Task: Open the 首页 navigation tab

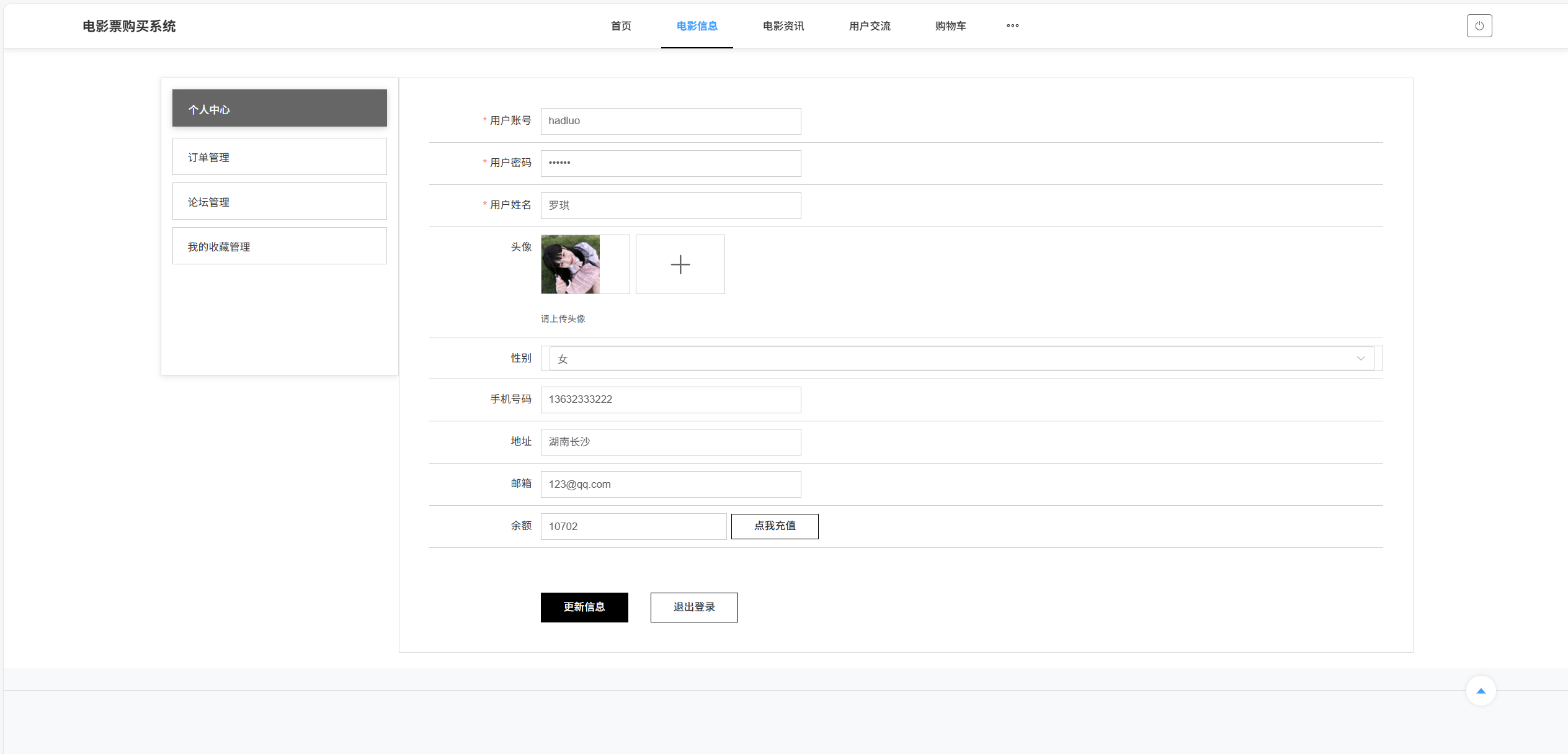Action: click(621, 26)
